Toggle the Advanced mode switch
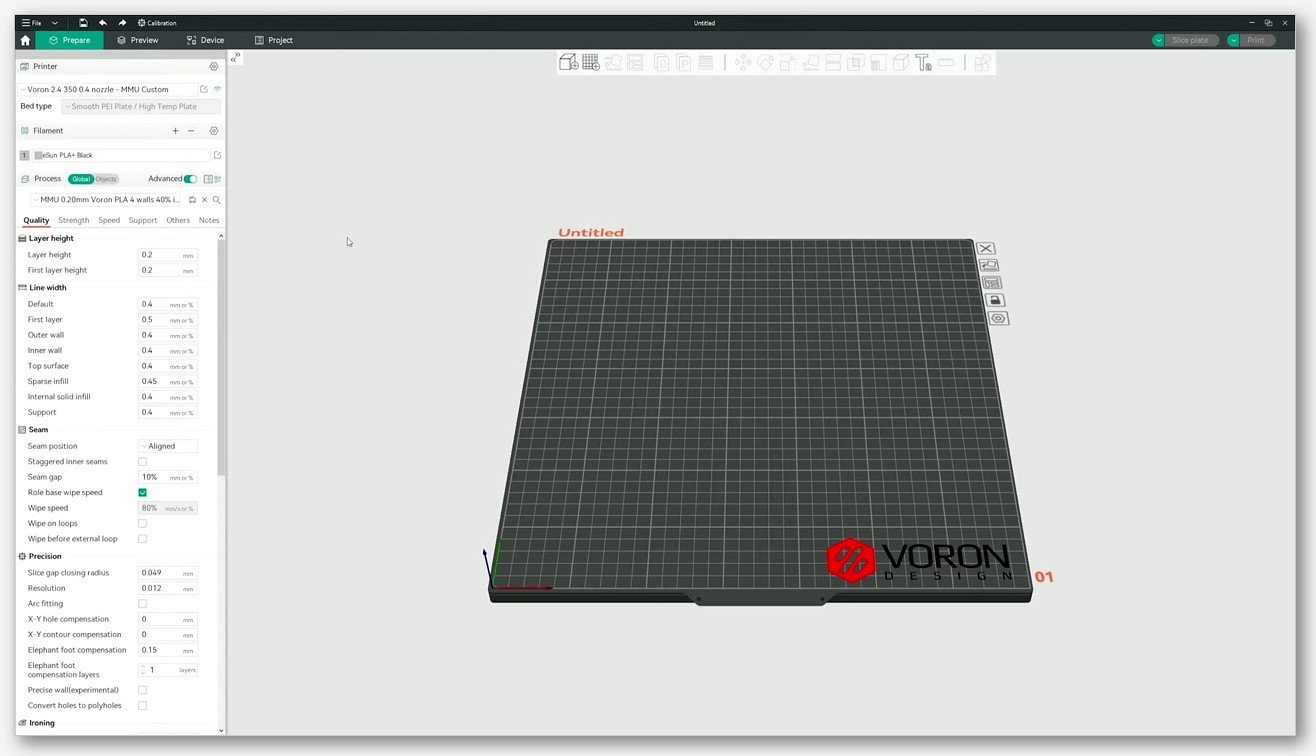The height and width of the screenshot is (756, 1316). click(x=190, y=179)
